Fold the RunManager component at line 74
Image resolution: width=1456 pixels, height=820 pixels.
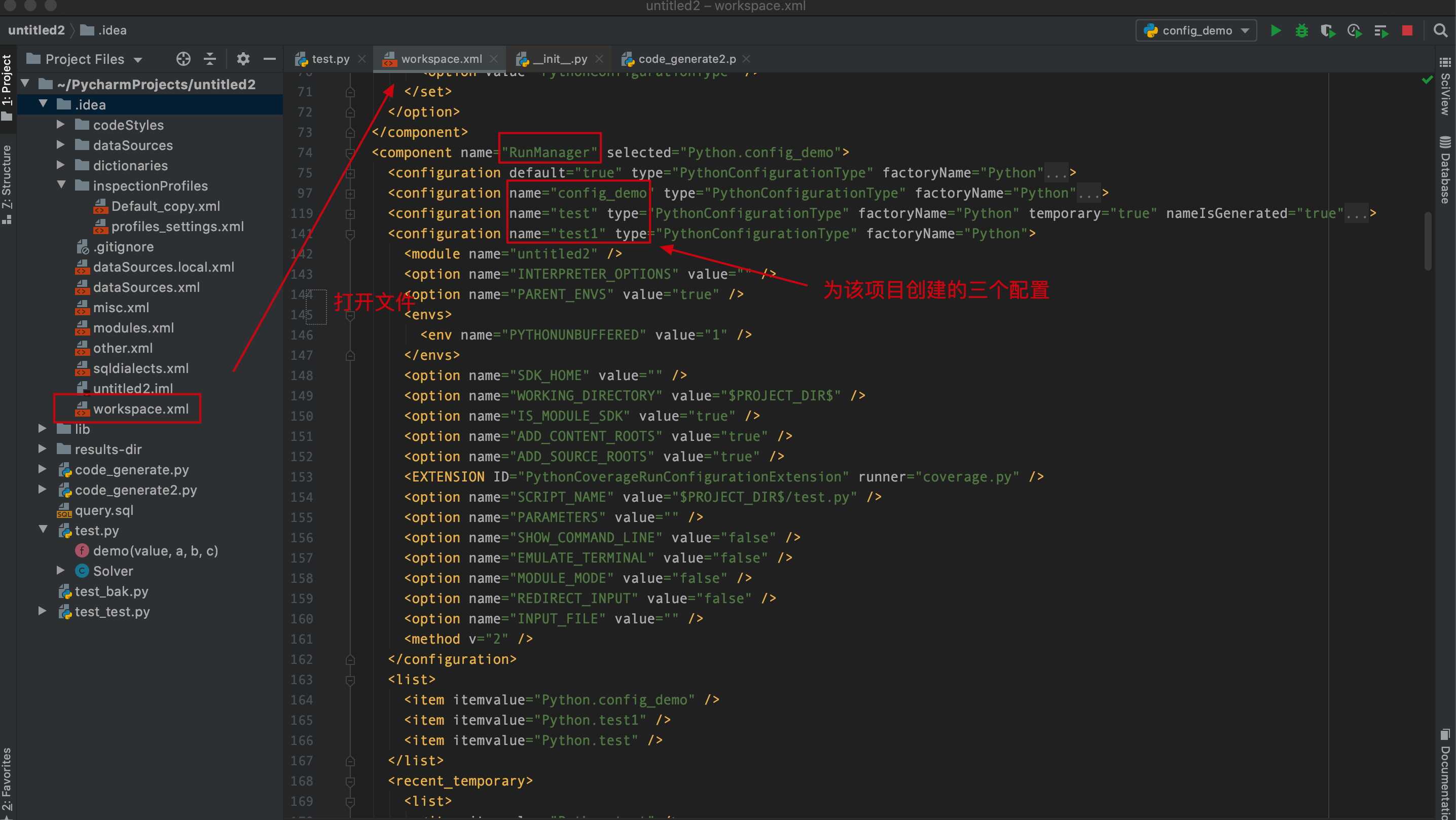point(350,153)
